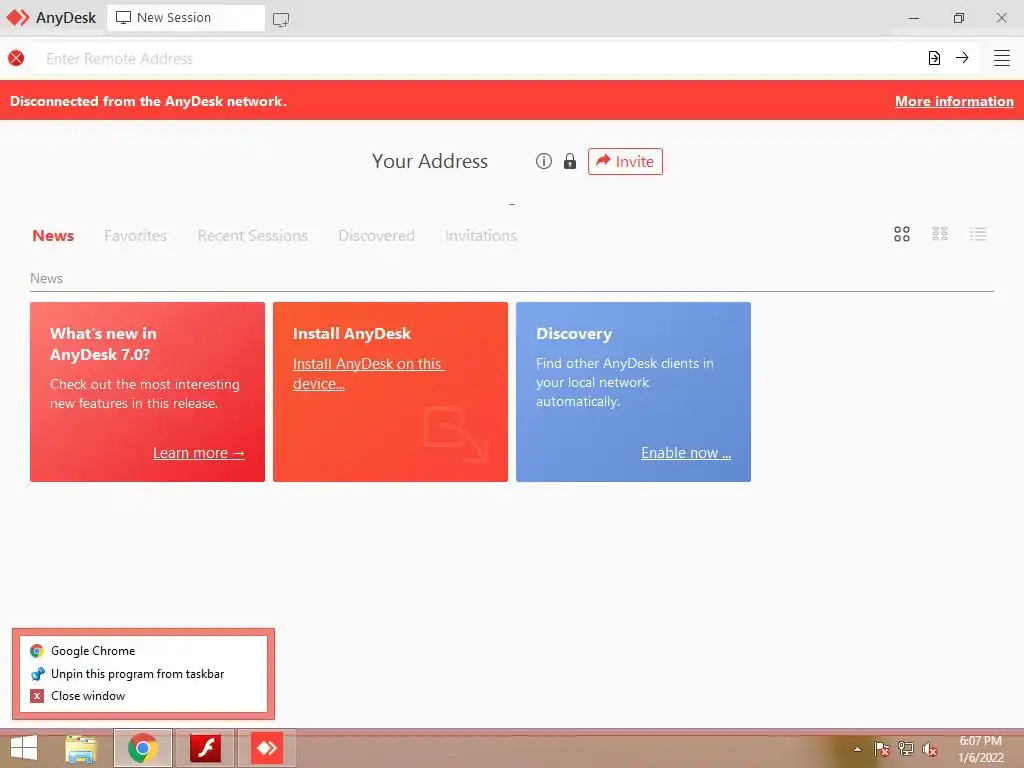Screen dimensions: 1024x768
Task: Click the address info circle icon
Action: [x=544, y=161]
